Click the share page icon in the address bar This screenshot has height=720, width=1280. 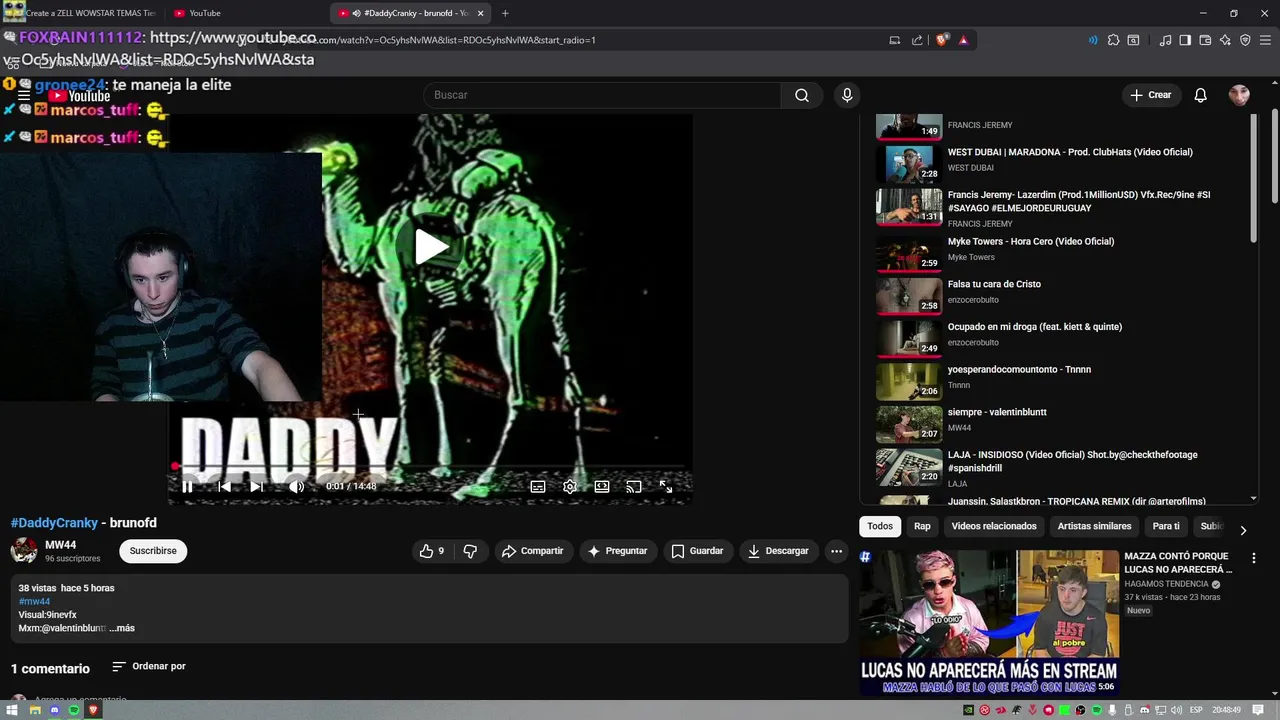[x=917, y=40]
